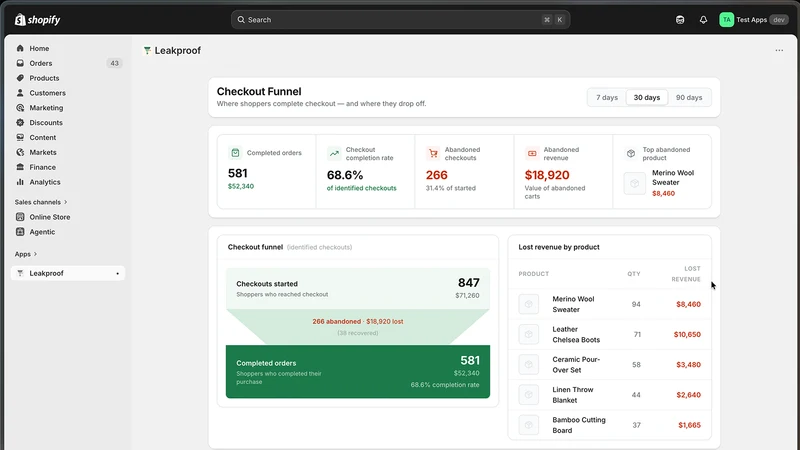This screenshot has height=450, width=800.
Task: Open the Sidekick assistant icon in top bar
Action: (x=680, y=20)
